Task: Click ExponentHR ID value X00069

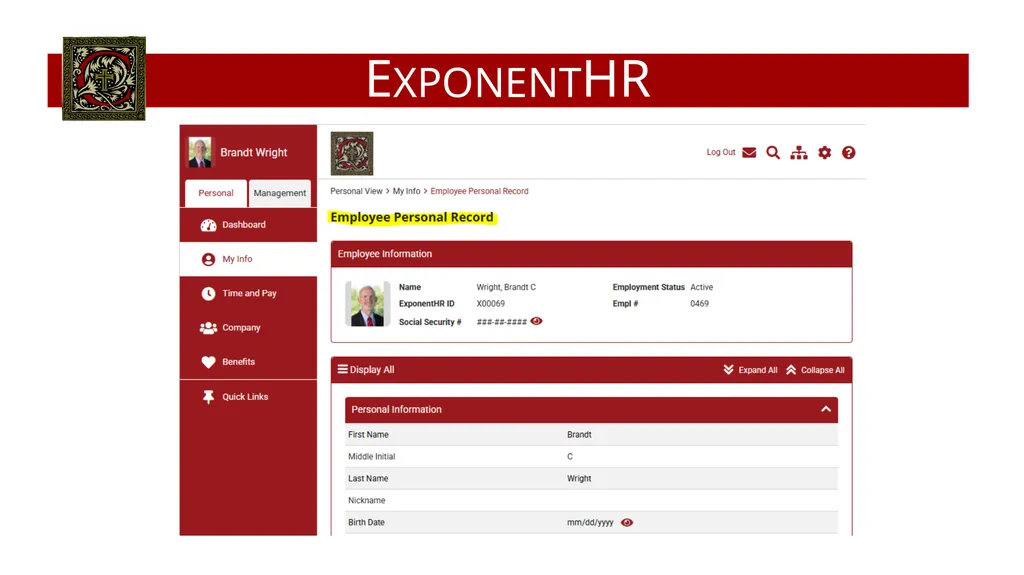Action: point(490,304)
